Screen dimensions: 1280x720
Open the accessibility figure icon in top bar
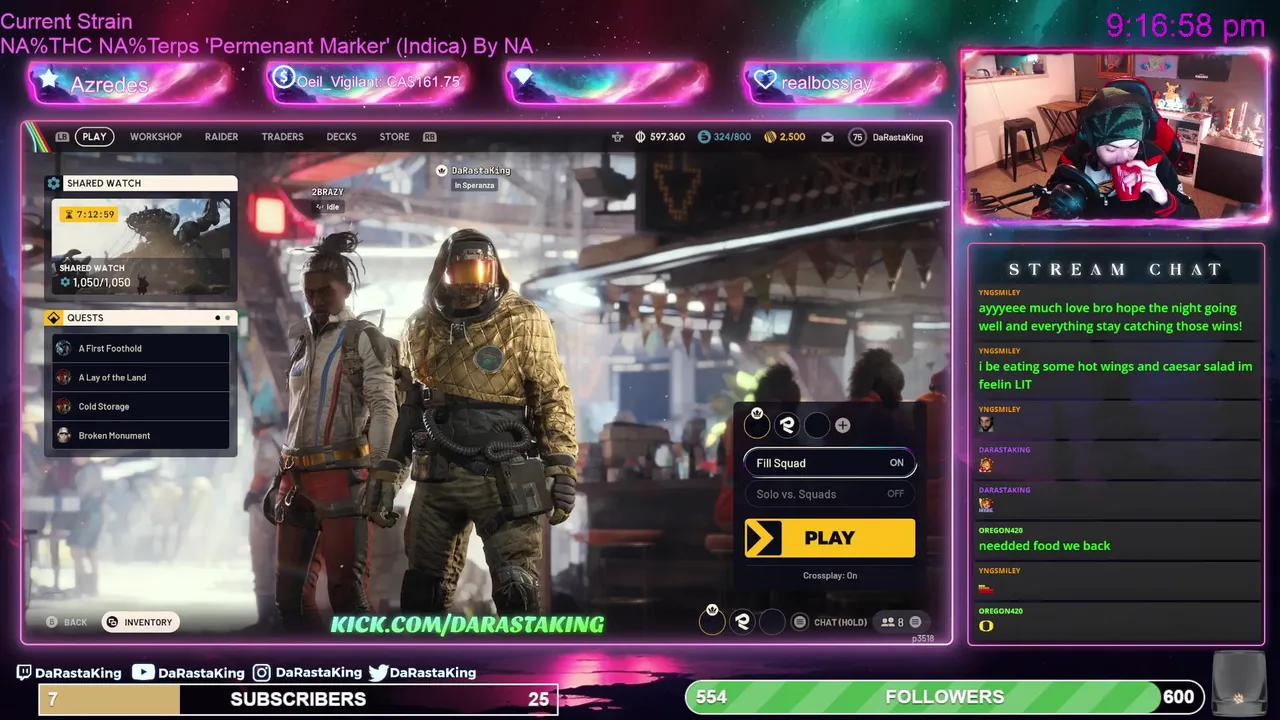(617, 137)
